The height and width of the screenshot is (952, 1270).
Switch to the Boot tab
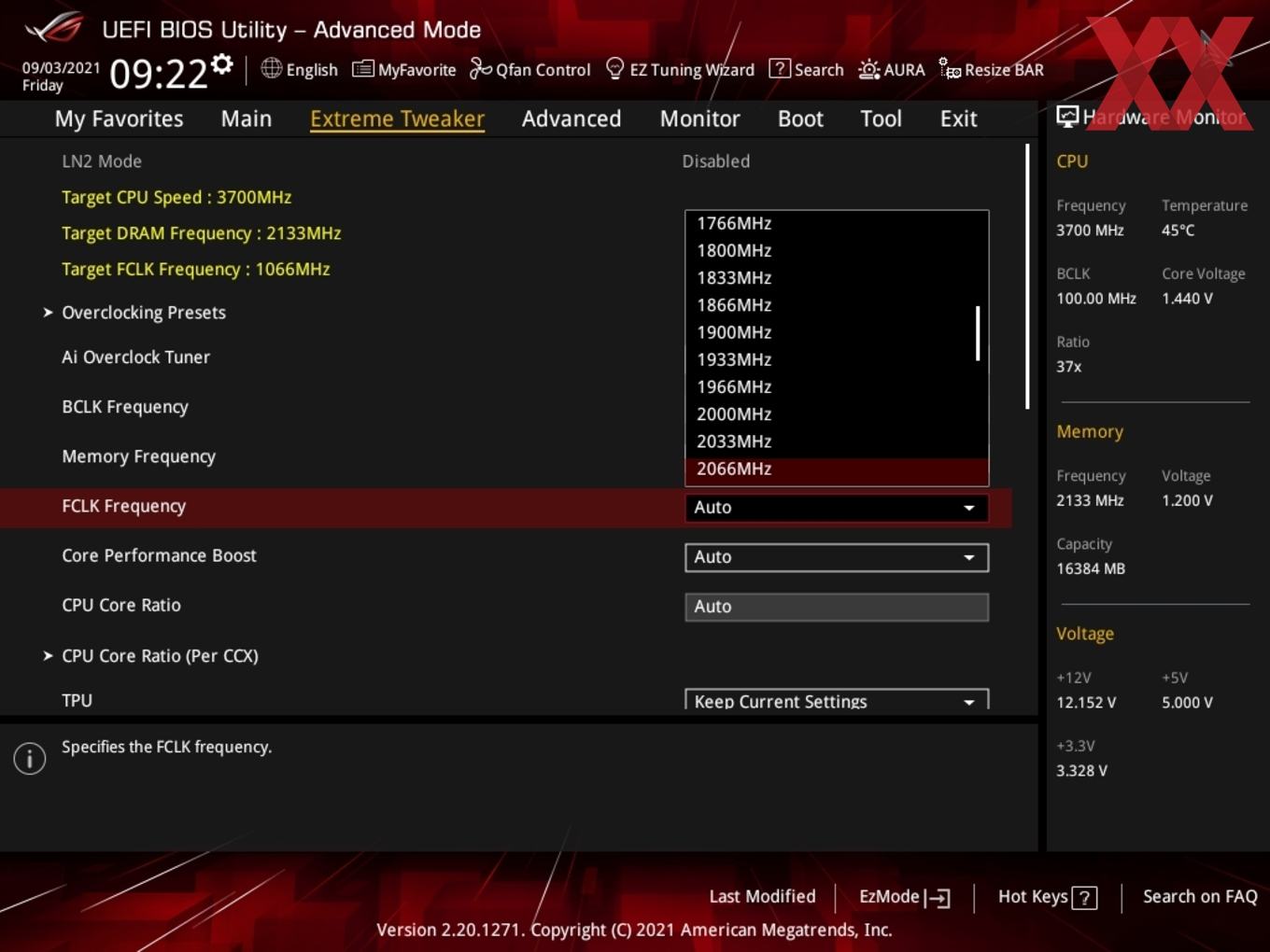800,119
